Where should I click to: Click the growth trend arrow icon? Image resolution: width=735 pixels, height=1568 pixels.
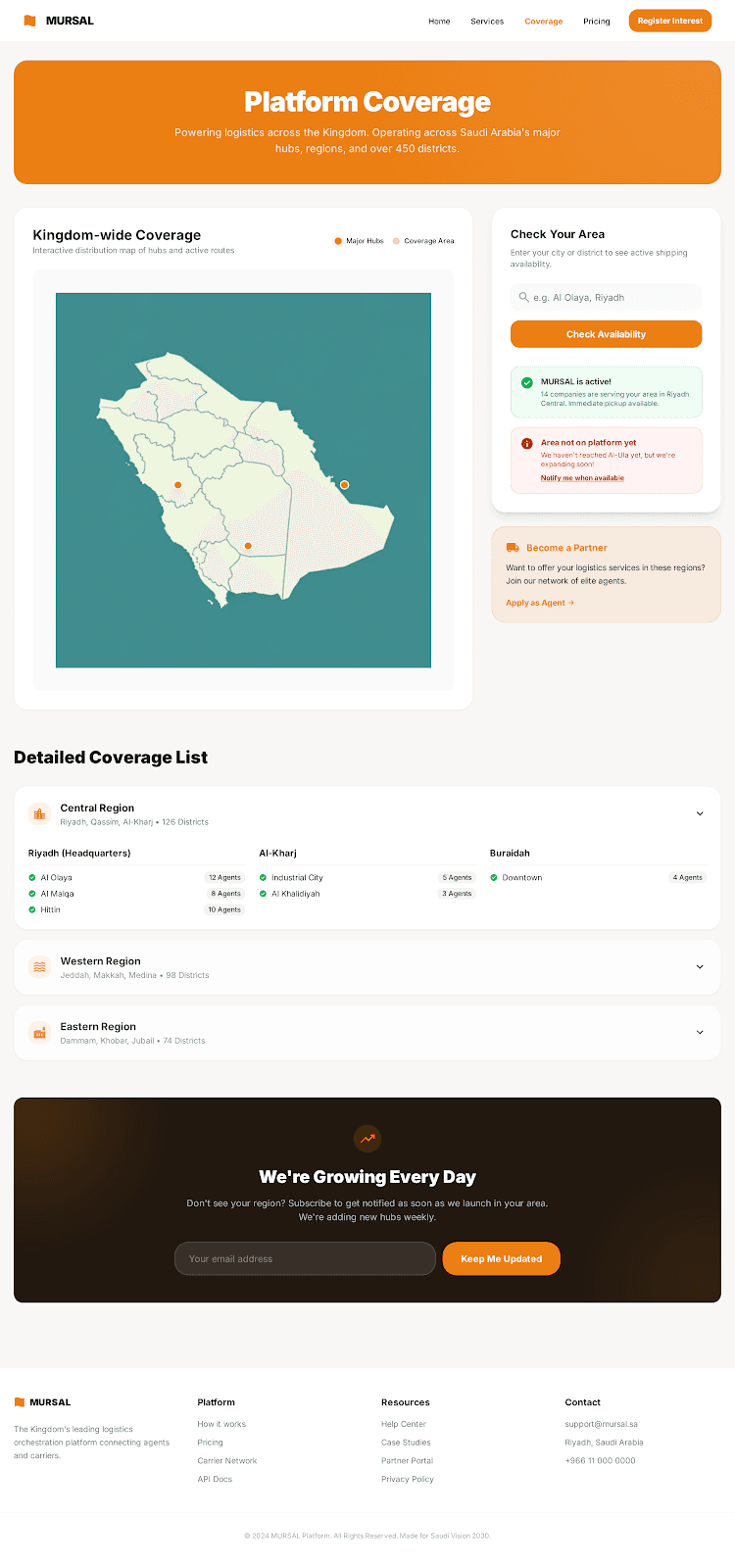pos(367,1139)
